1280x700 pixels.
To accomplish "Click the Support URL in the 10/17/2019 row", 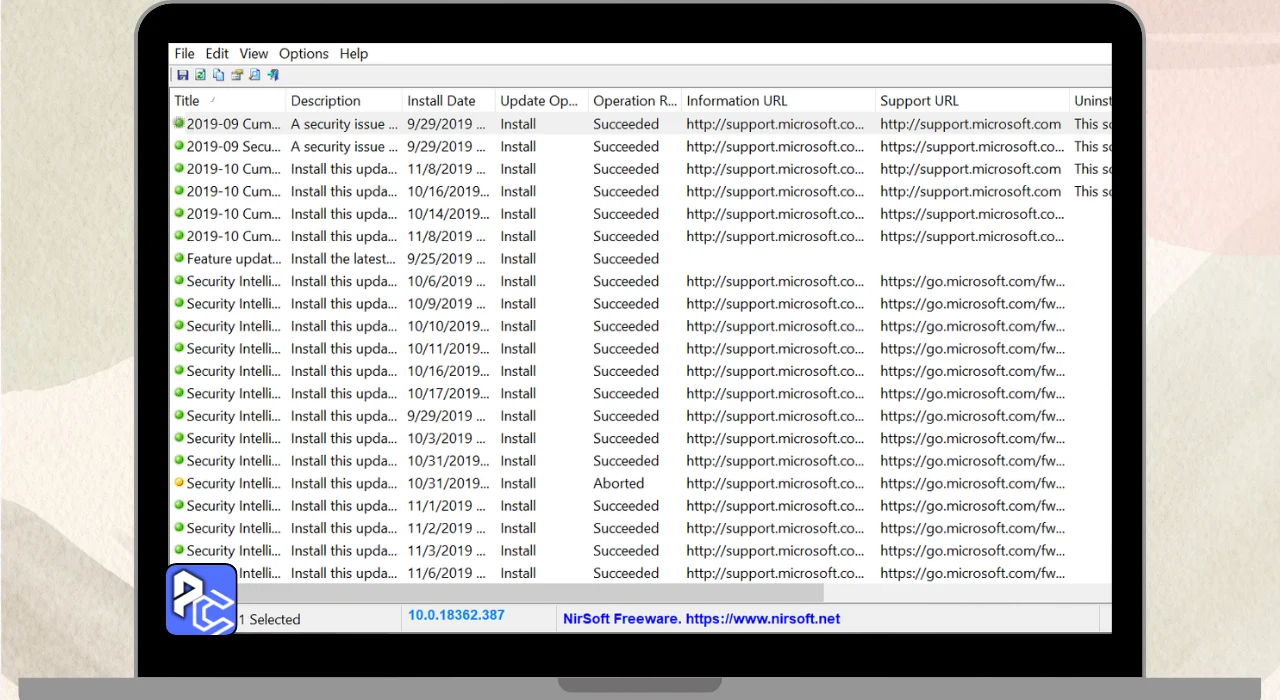I will pyautogui.click(x=972, y=394).
